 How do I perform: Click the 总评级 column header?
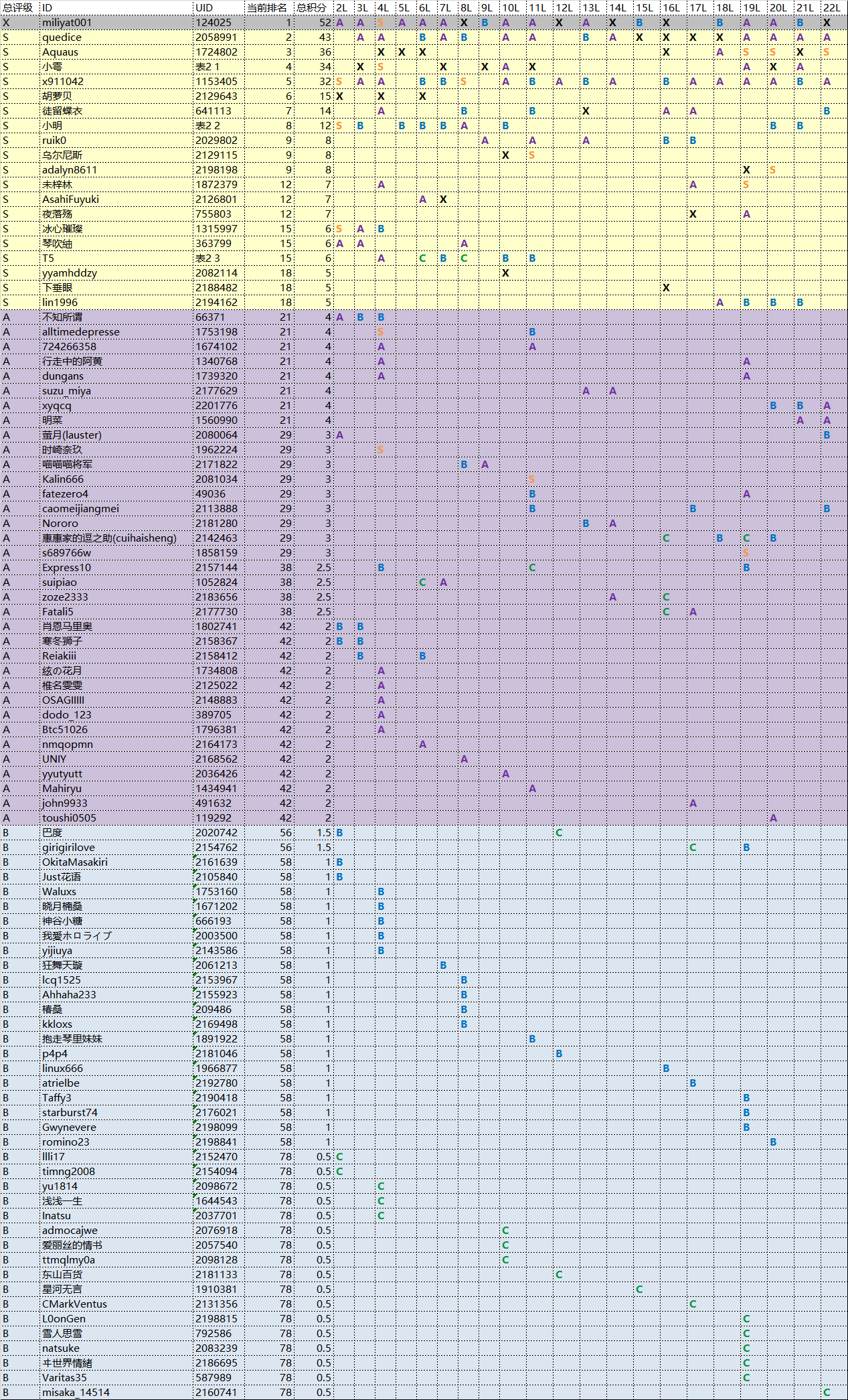(18, 7)
